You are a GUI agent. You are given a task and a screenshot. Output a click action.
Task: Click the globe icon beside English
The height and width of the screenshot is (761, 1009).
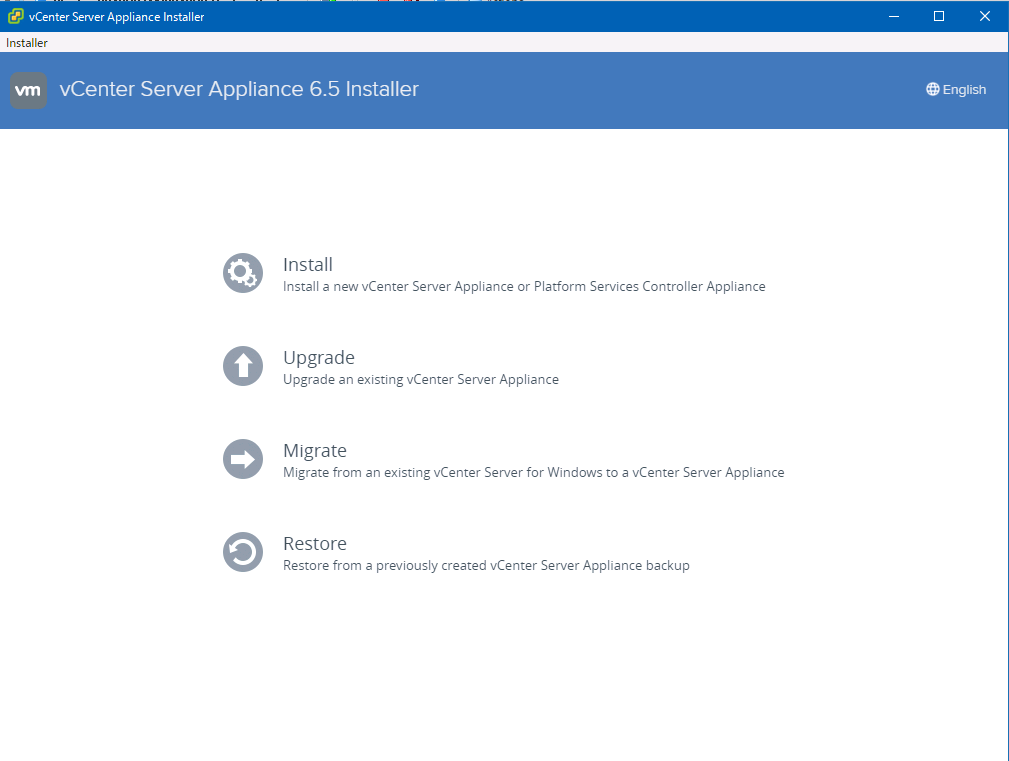click(x=932, y=89)
